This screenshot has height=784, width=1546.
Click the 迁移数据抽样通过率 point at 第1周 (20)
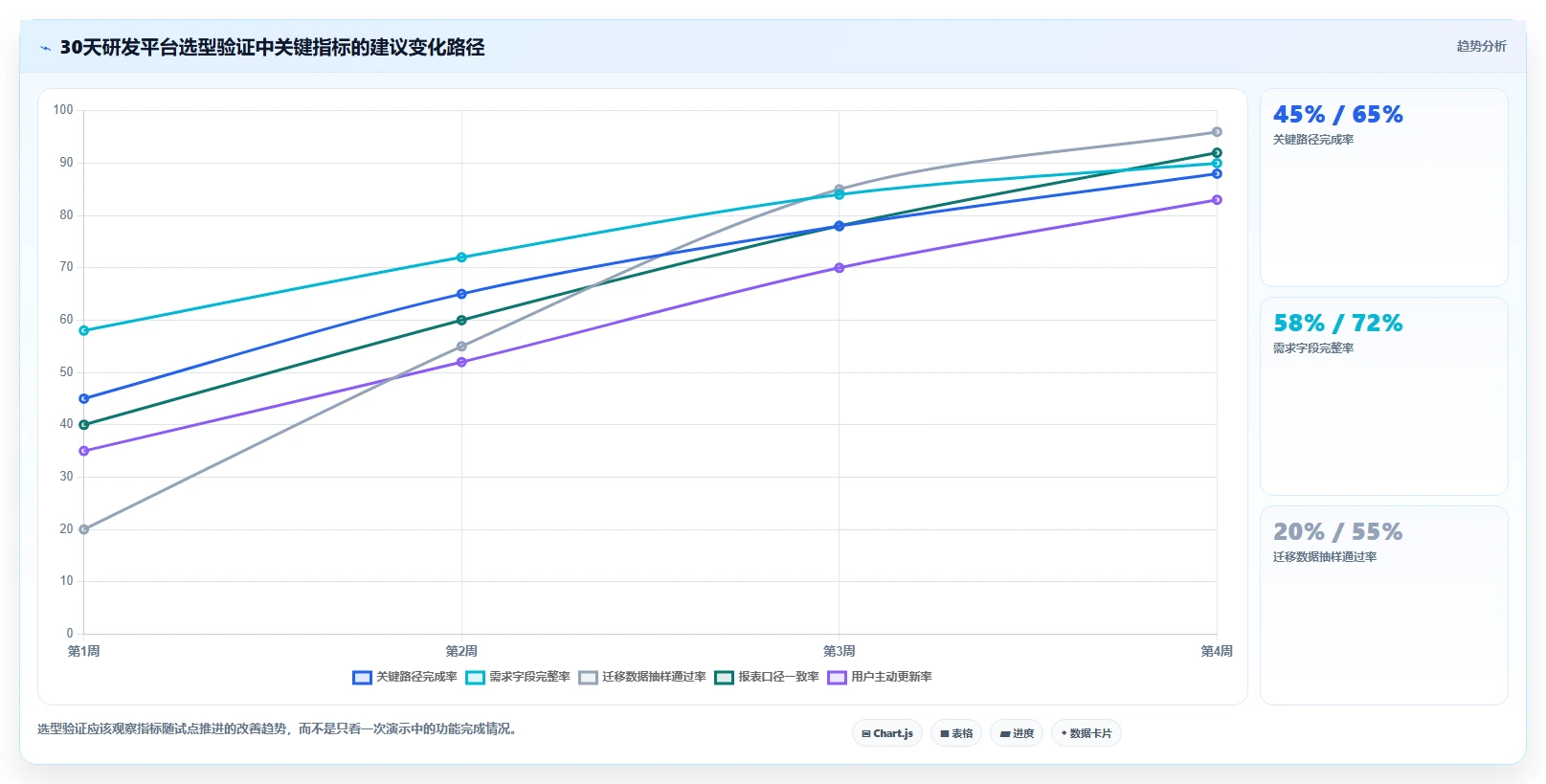coord(84,529)
